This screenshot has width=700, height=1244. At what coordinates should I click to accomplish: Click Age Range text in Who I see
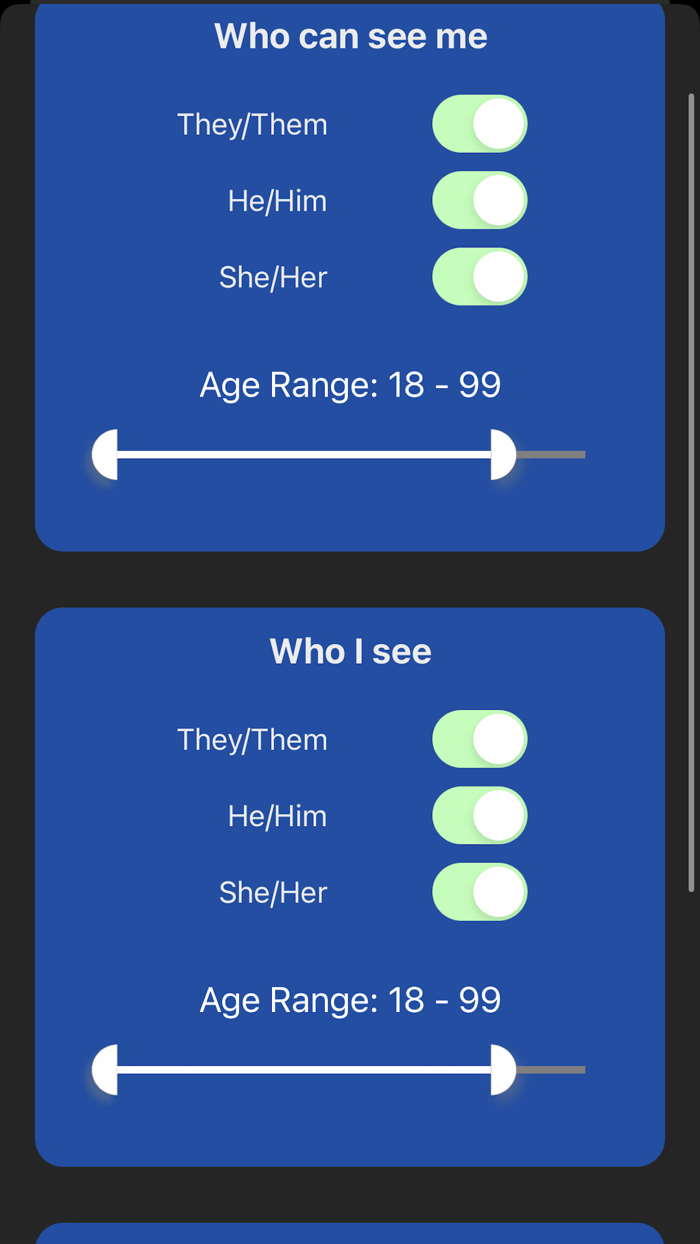(x=350, y=1000)
